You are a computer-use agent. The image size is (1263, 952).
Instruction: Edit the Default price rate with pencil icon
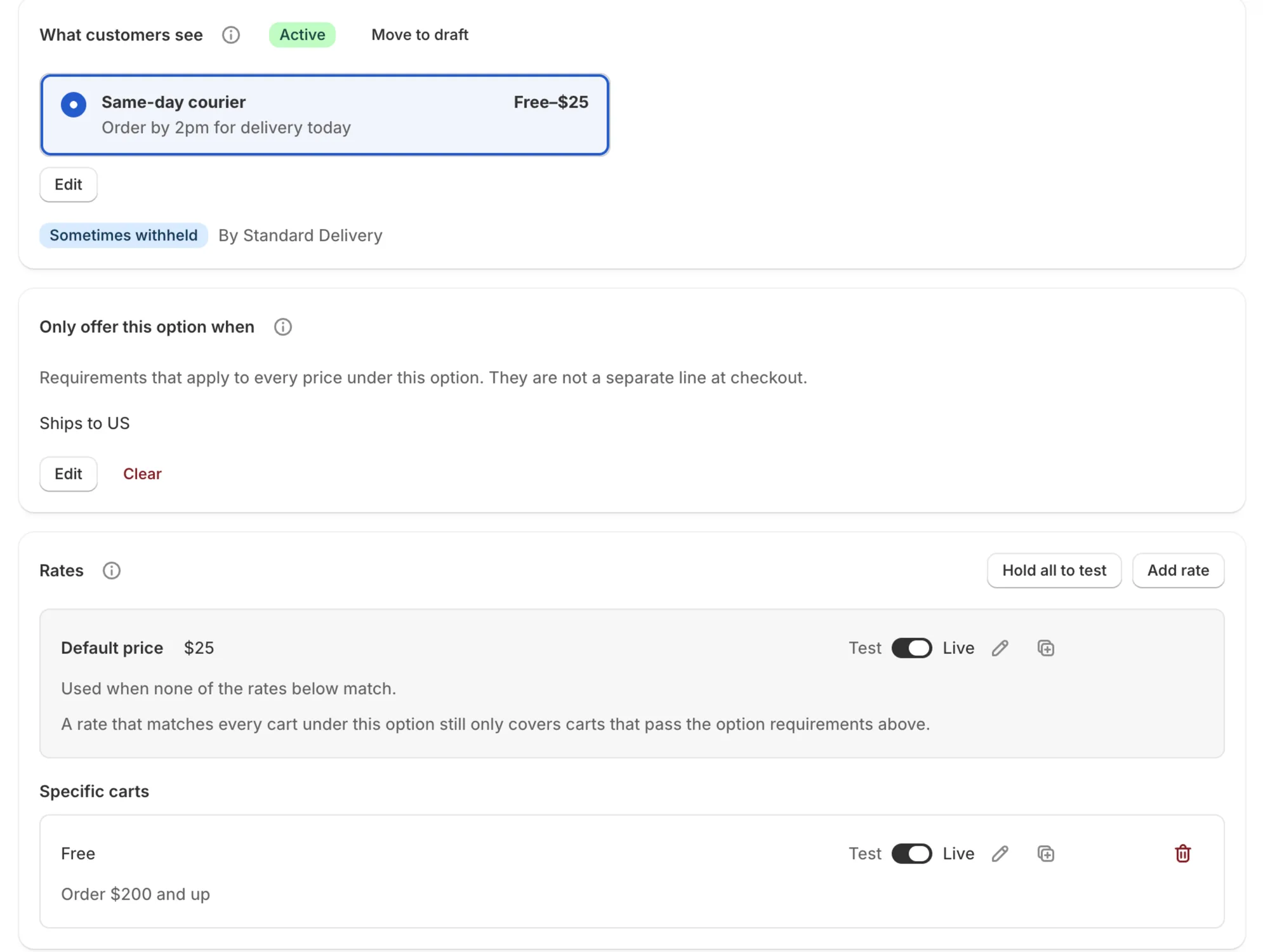click(x=1000, y=648)
